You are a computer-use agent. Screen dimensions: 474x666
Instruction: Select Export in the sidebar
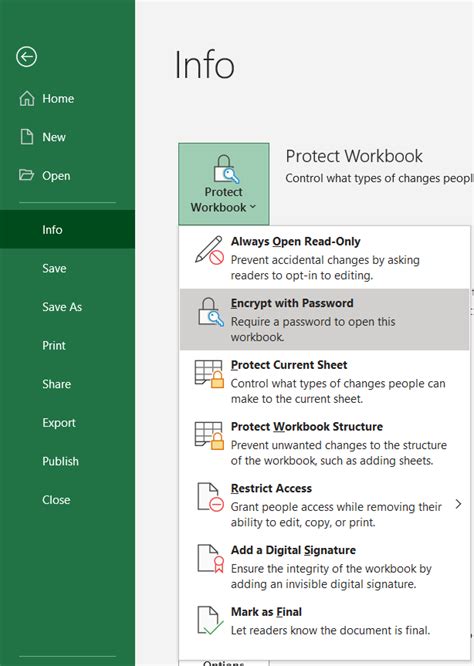[67, 423]
